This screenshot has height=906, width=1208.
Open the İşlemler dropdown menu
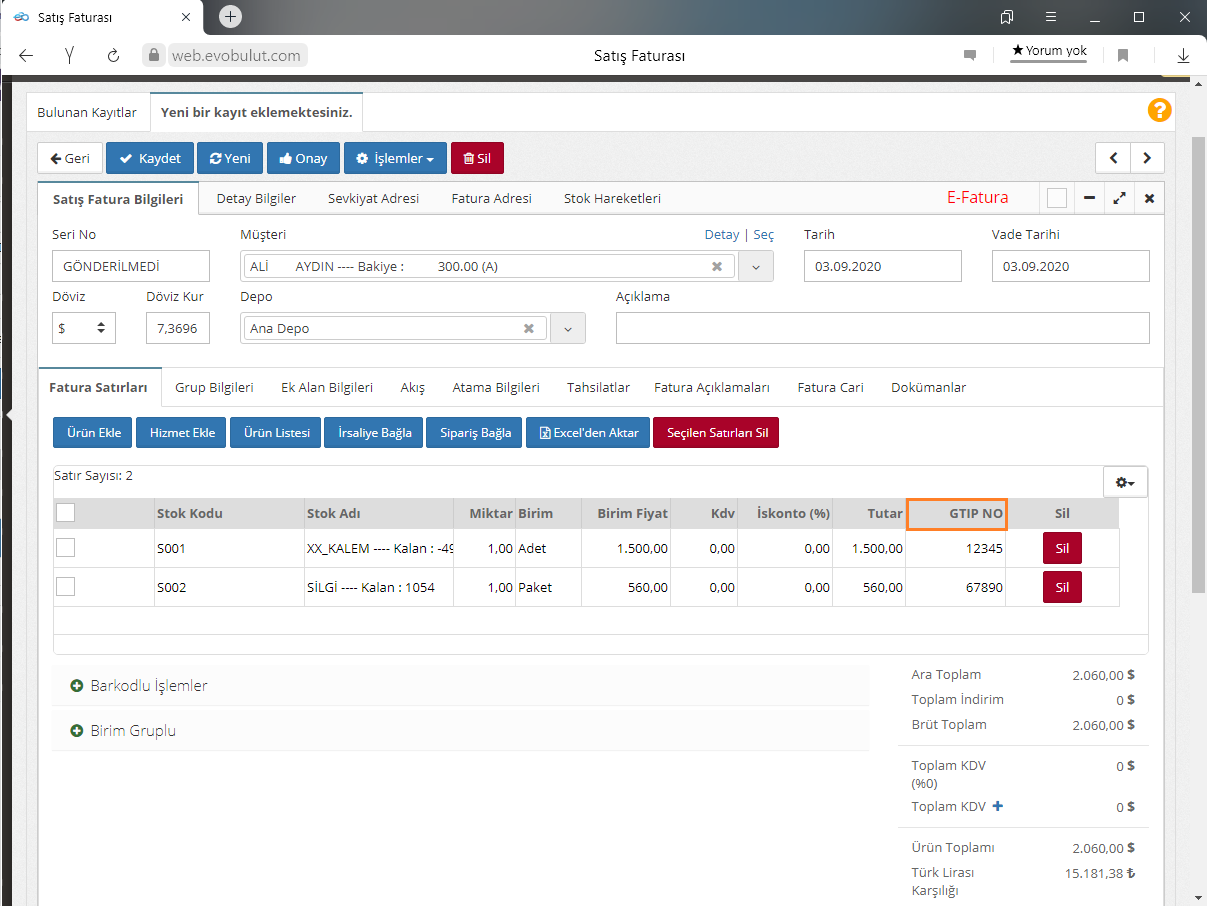click(x=395, y=158)
